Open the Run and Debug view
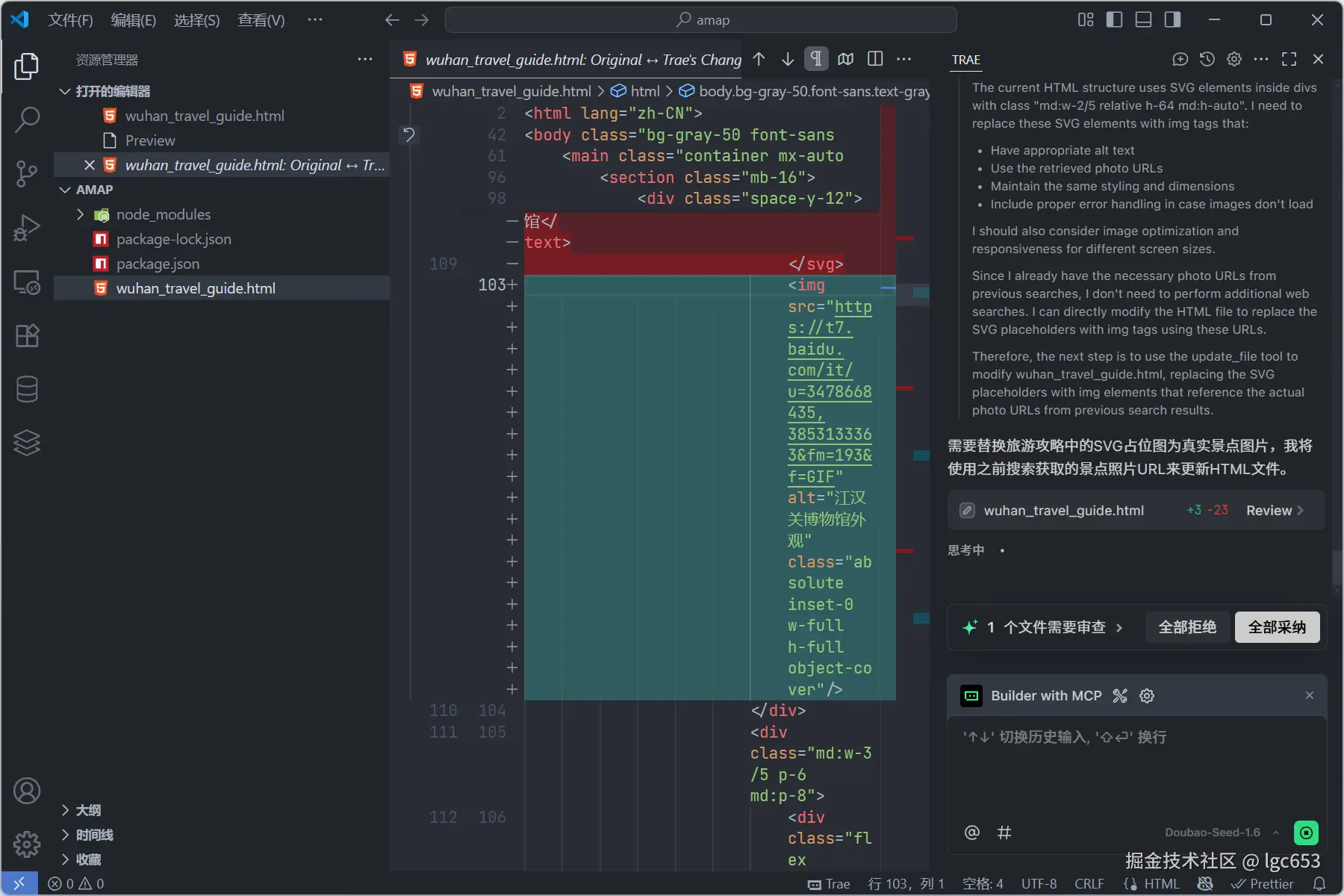1344x896 pixels. coord(27,228)
